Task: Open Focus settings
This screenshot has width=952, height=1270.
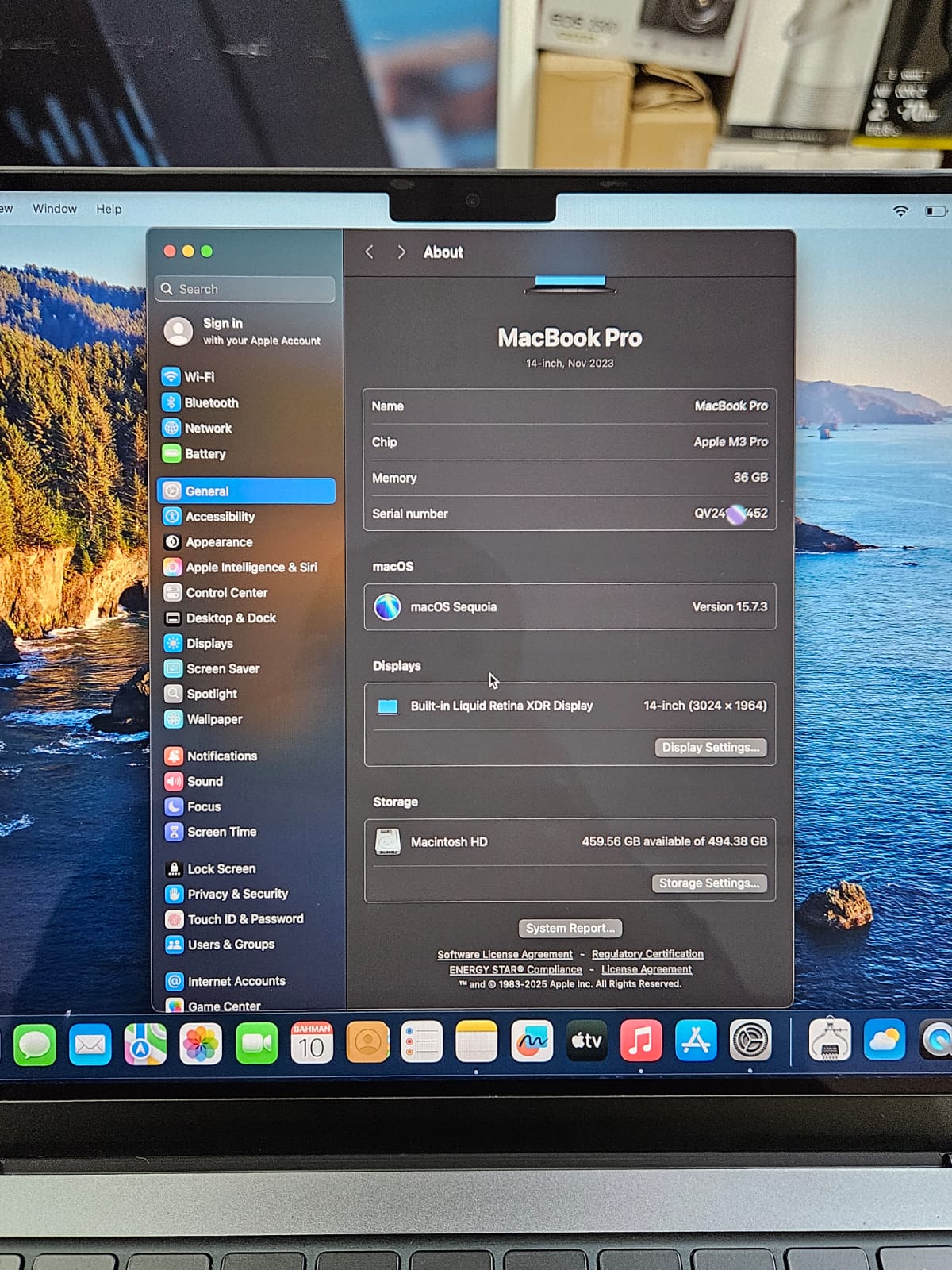Action: tap(193, 806)
